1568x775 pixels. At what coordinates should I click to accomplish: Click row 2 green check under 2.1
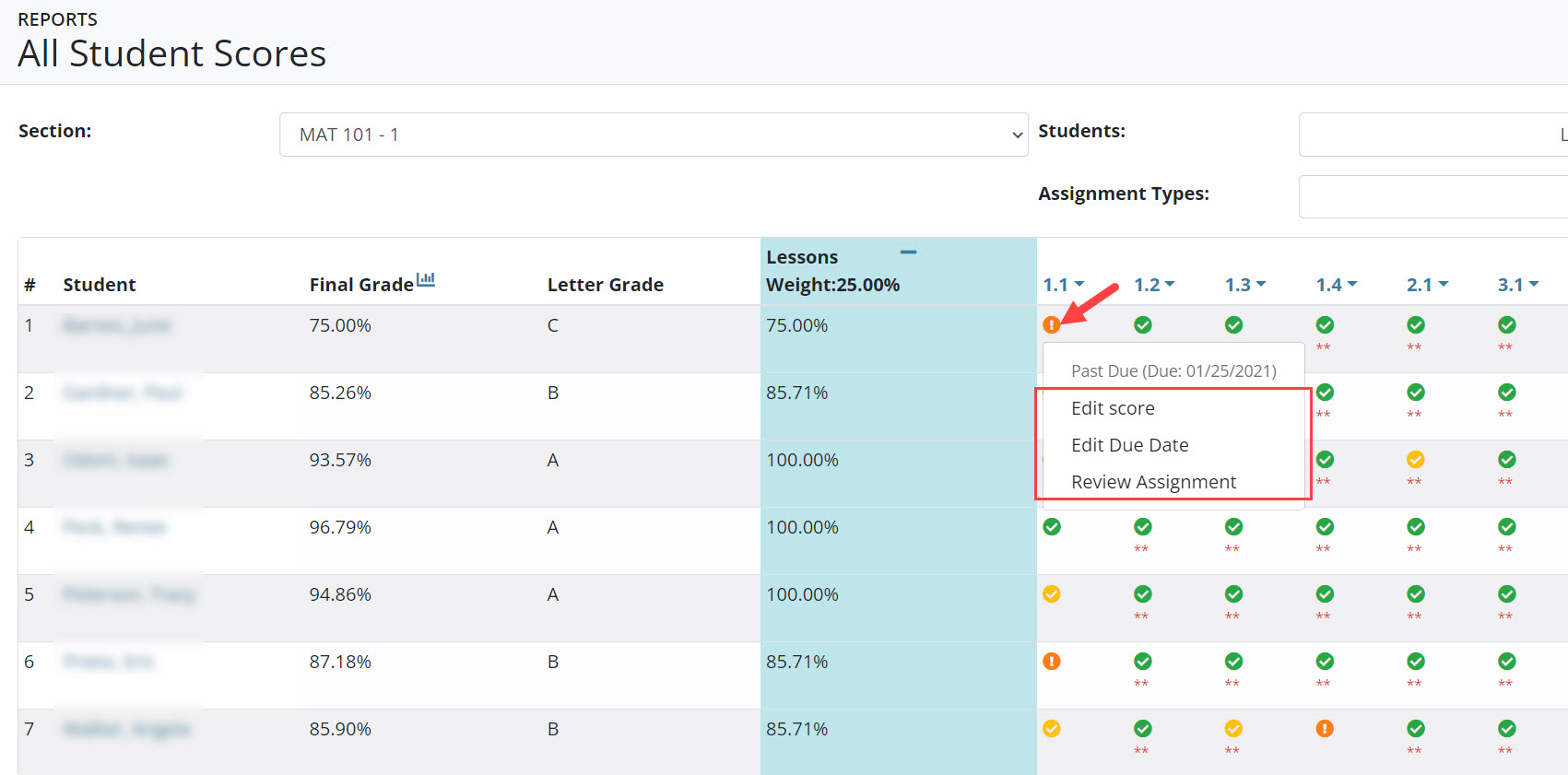tap(1416, 392)
